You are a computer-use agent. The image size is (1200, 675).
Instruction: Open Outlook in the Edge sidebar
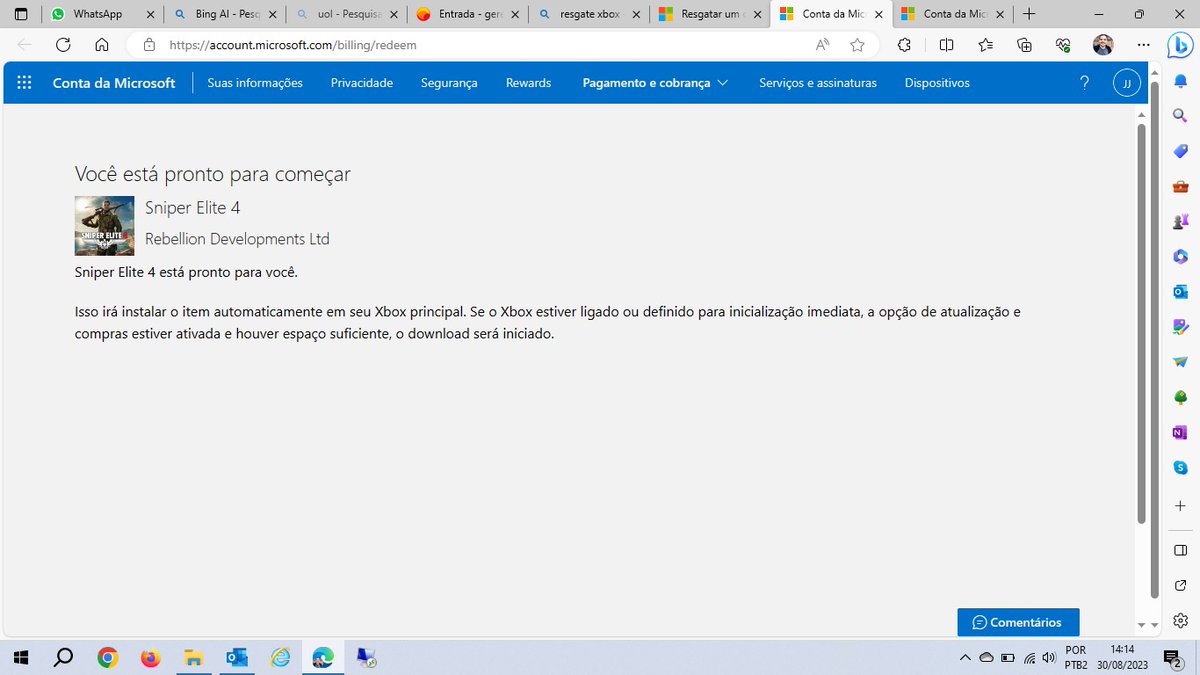(x=1180, y=292)
